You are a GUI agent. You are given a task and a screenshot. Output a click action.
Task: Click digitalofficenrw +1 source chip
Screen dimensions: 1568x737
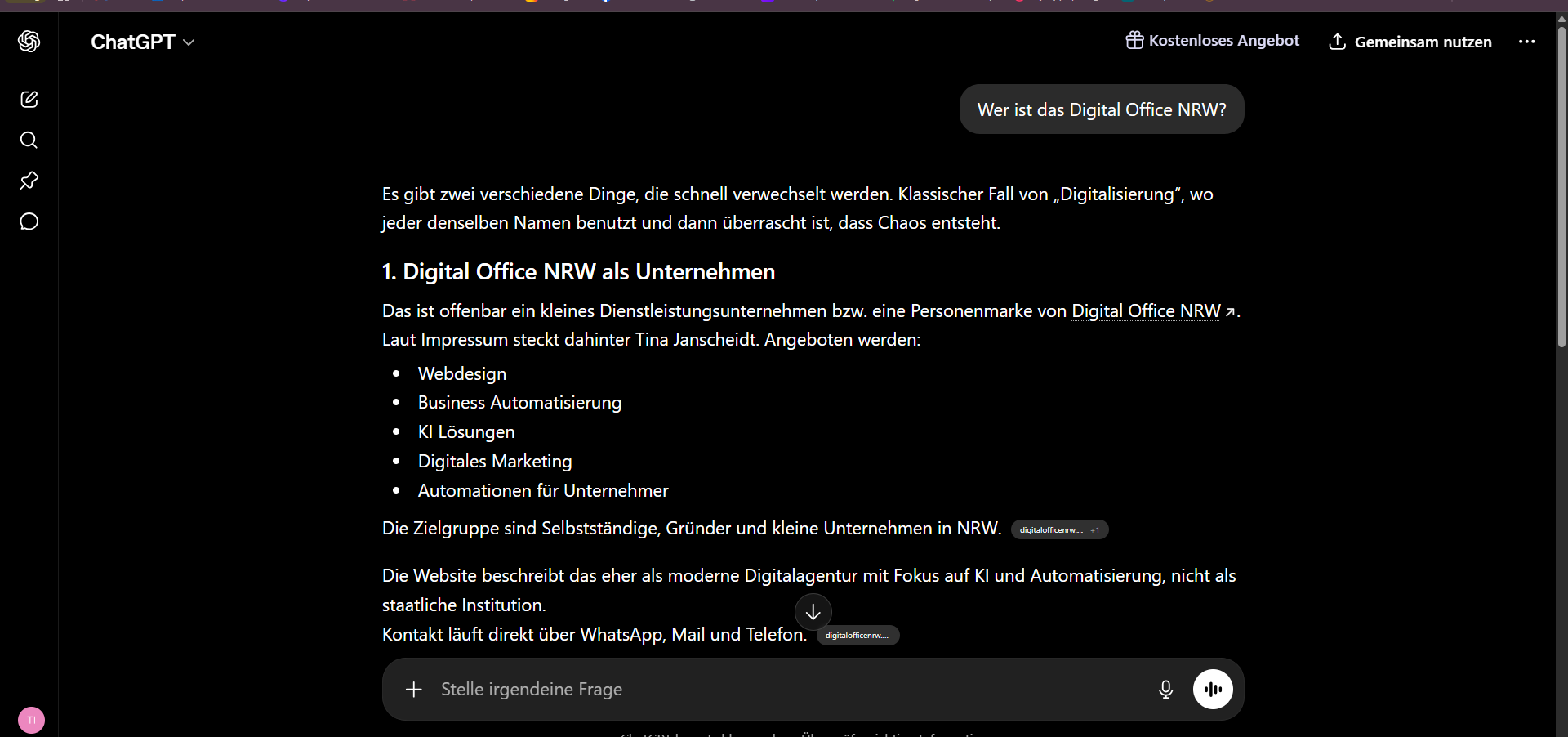(x=1059, y=530)
